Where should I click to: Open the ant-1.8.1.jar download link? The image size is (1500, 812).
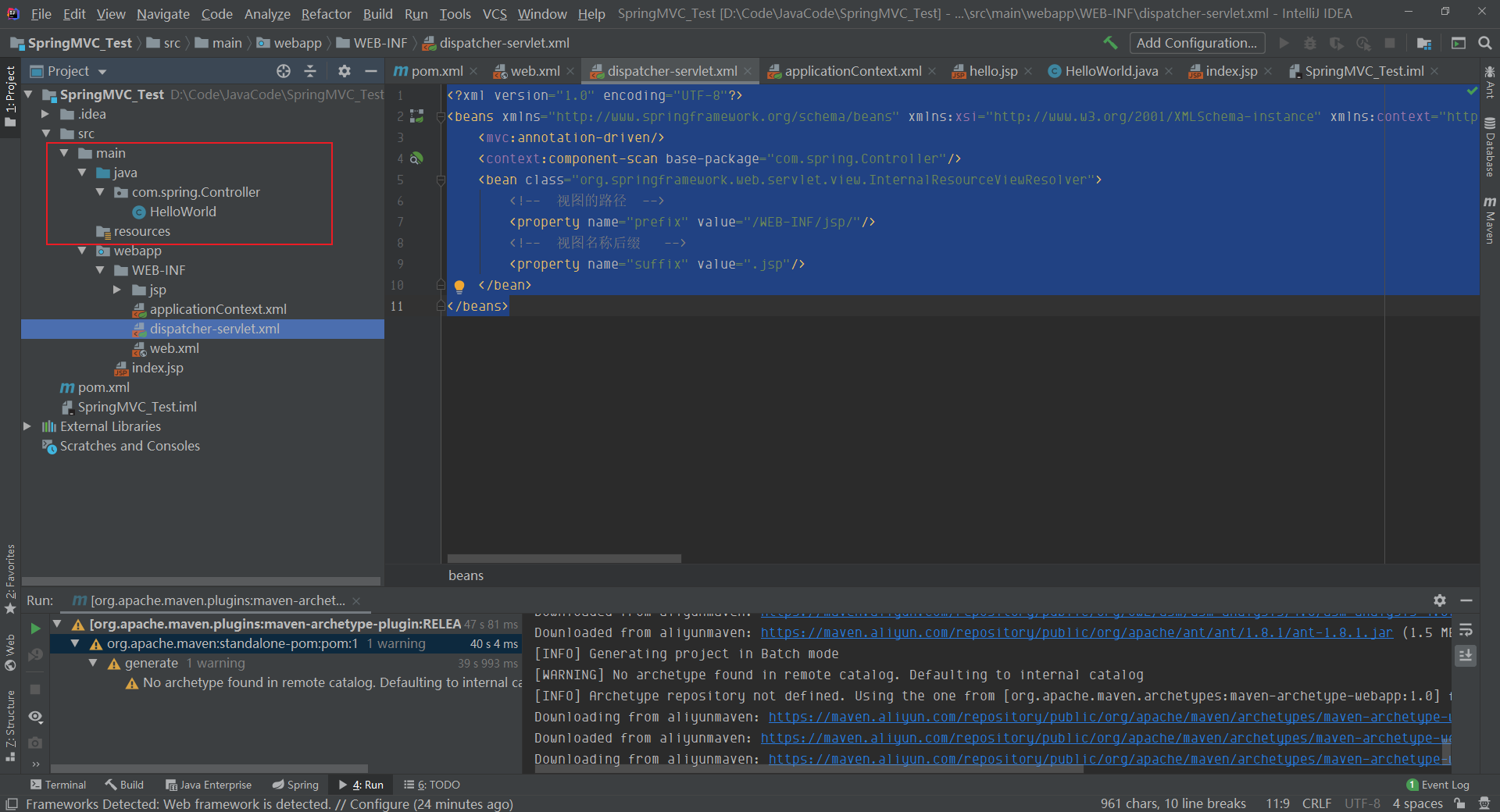coord(1077,632)
